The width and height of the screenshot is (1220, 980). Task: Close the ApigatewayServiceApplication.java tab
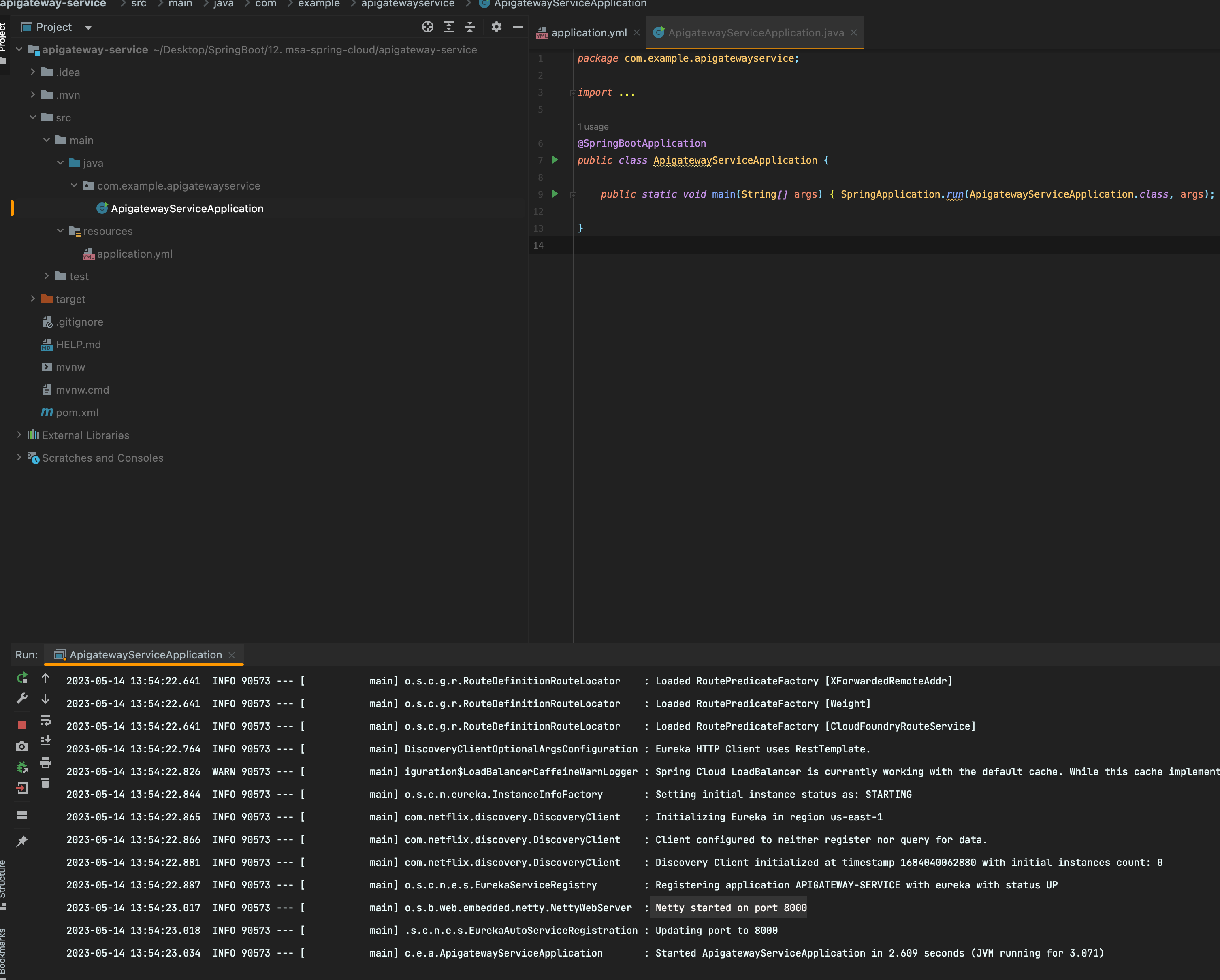point(853,33)
